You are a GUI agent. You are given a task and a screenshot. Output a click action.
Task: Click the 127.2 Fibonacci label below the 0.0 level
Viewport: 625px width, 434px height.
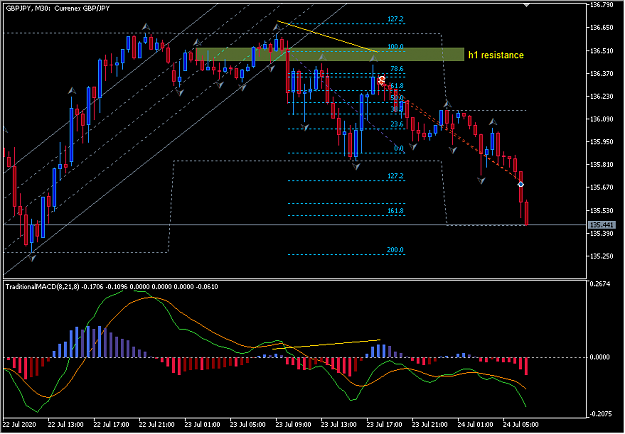coord(395,176)
